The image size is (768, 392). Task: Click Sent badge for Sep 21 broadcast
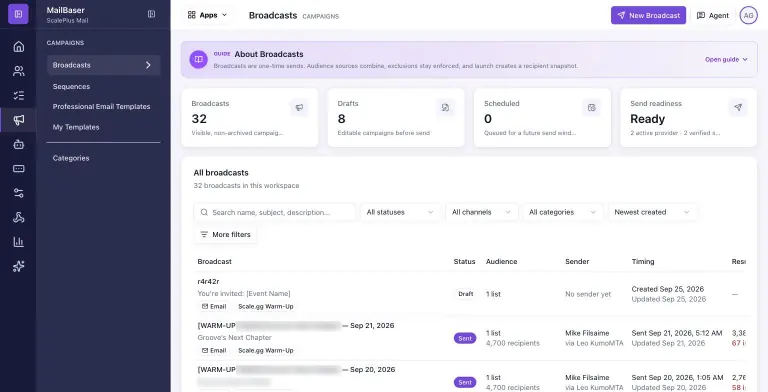click(465, 338)
